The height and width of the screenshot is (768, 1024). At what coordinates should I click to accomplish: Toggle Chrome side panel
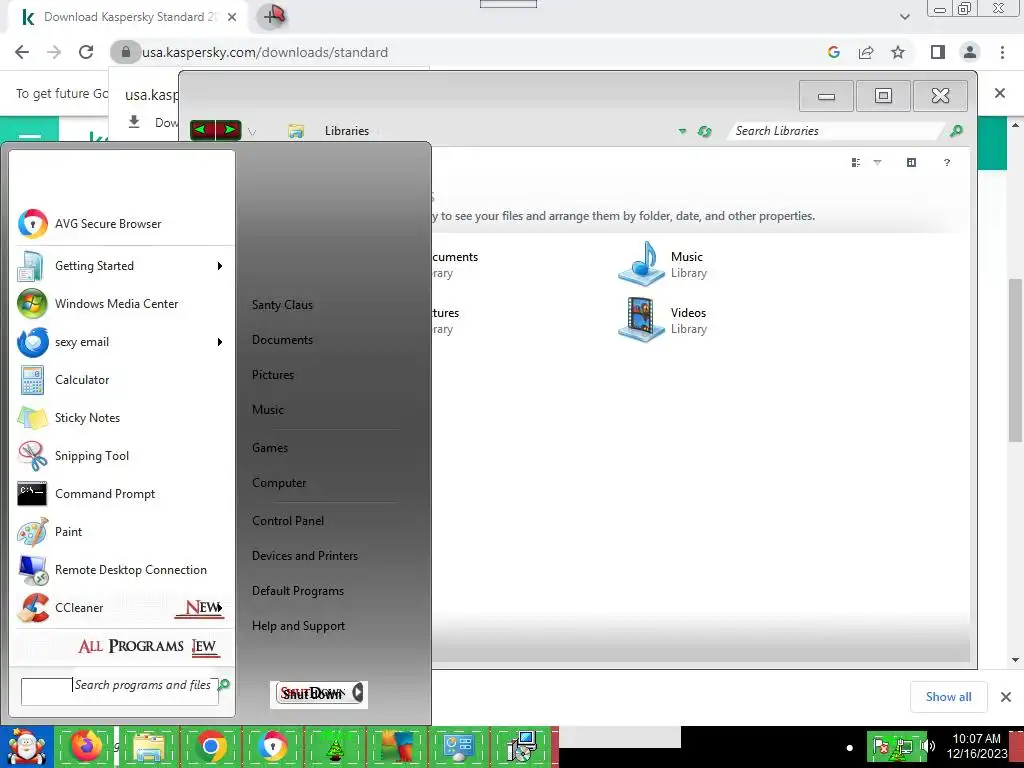[938, 52]
